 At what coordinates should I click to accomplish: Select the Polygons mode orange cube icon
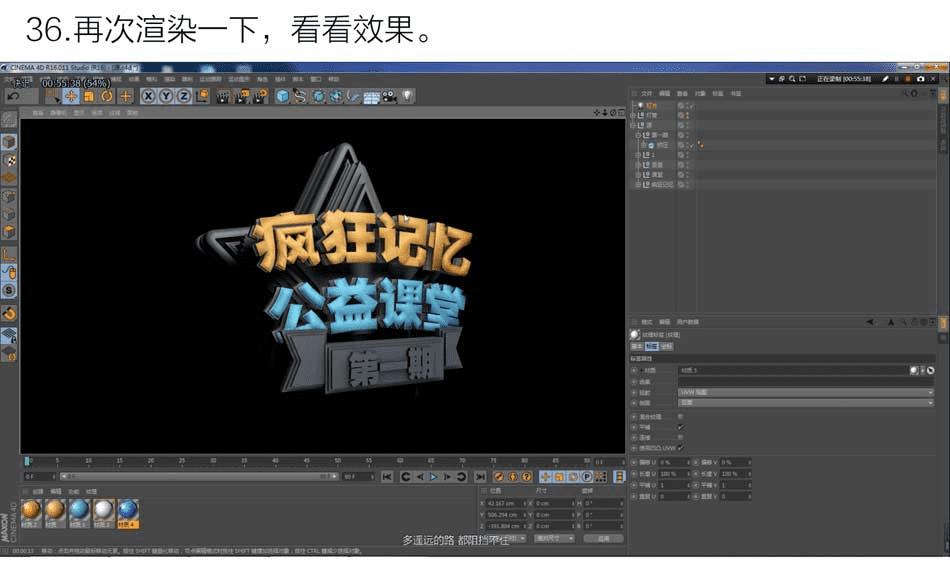(9, 232)
